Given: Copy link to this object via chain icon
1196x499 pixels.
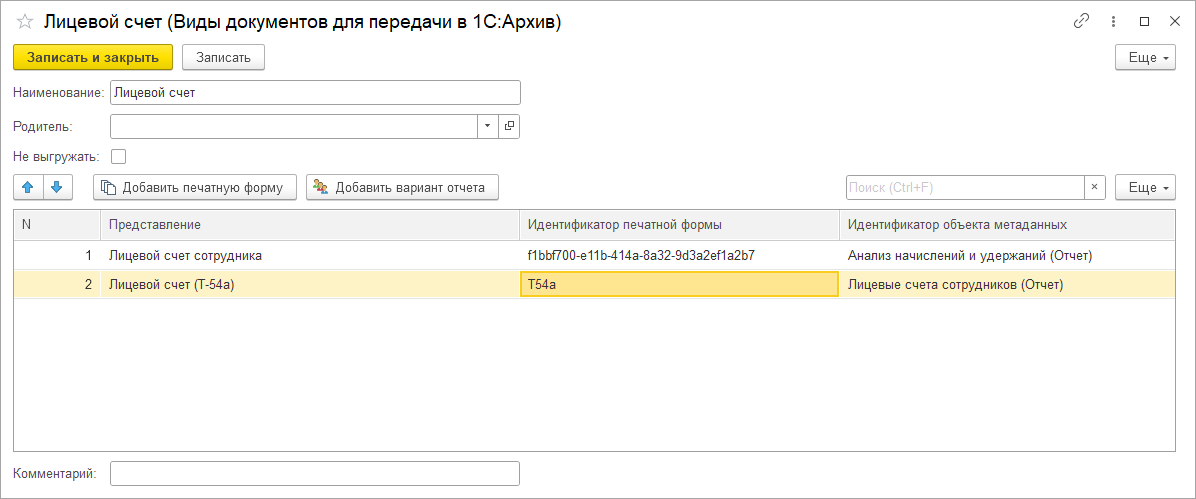Looking at the screenshot, I should [x=1081, y=21].
